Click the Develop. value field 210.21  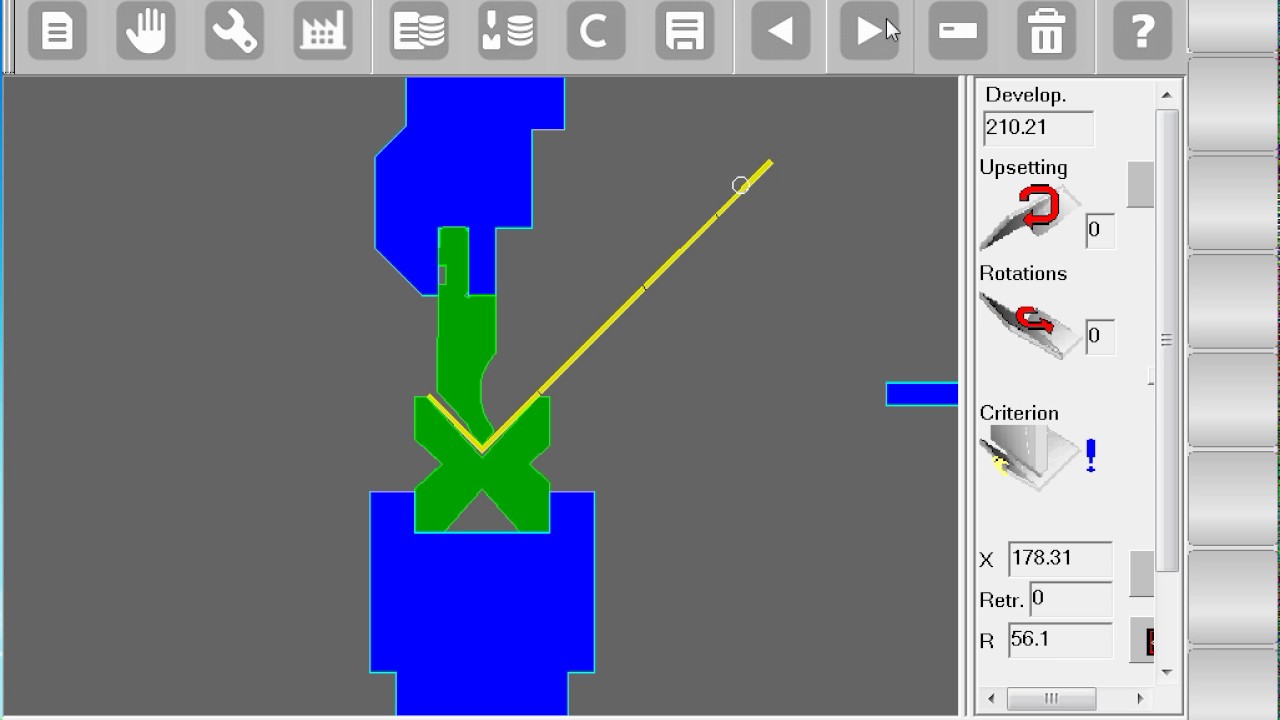[x=1038, y=128]
